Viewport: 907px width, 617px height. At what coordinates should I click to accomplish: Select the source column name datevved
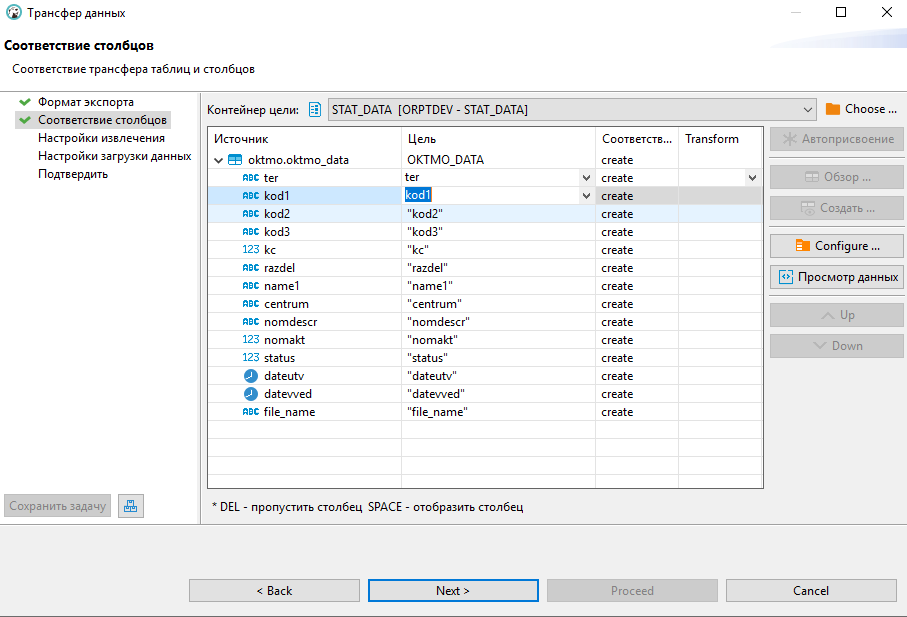[288, 394]
